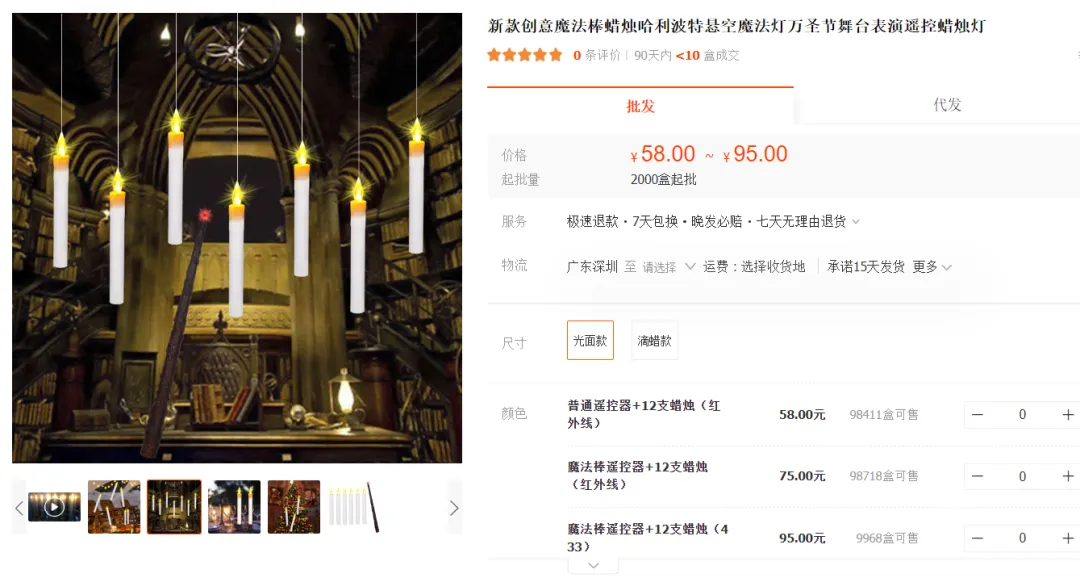Viewport: 1080px width, 578px height.
Task: Show next thumbnails with right arrow
Action: pyautogui.click(x=454, y=508)
